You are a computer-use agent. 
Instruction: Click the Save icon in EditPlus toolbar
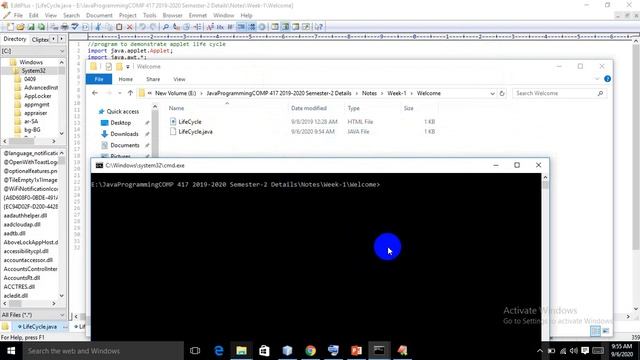coord(31,27)
